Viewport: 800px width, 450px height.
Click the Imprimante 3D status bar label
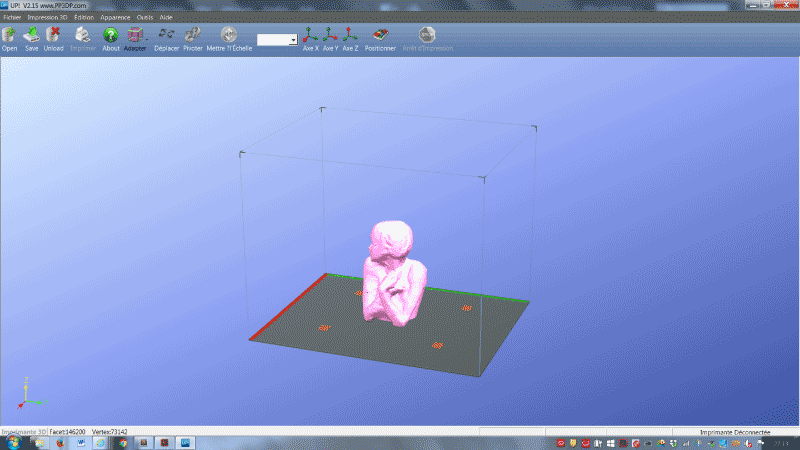(23, 432)
